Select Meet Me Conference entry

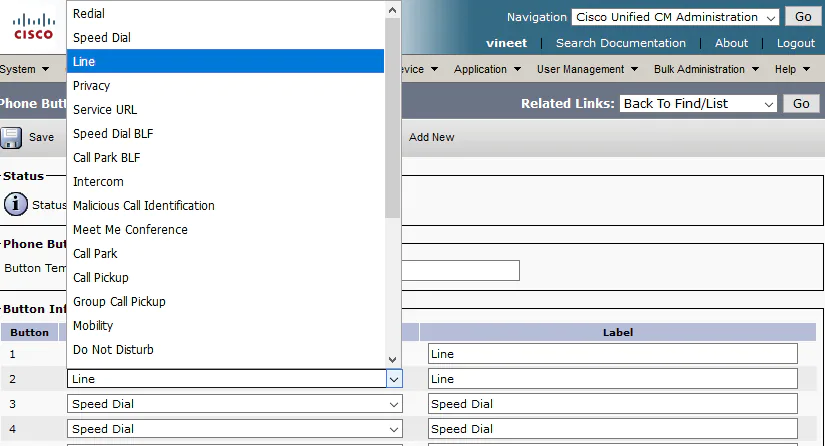coord(130,230)
